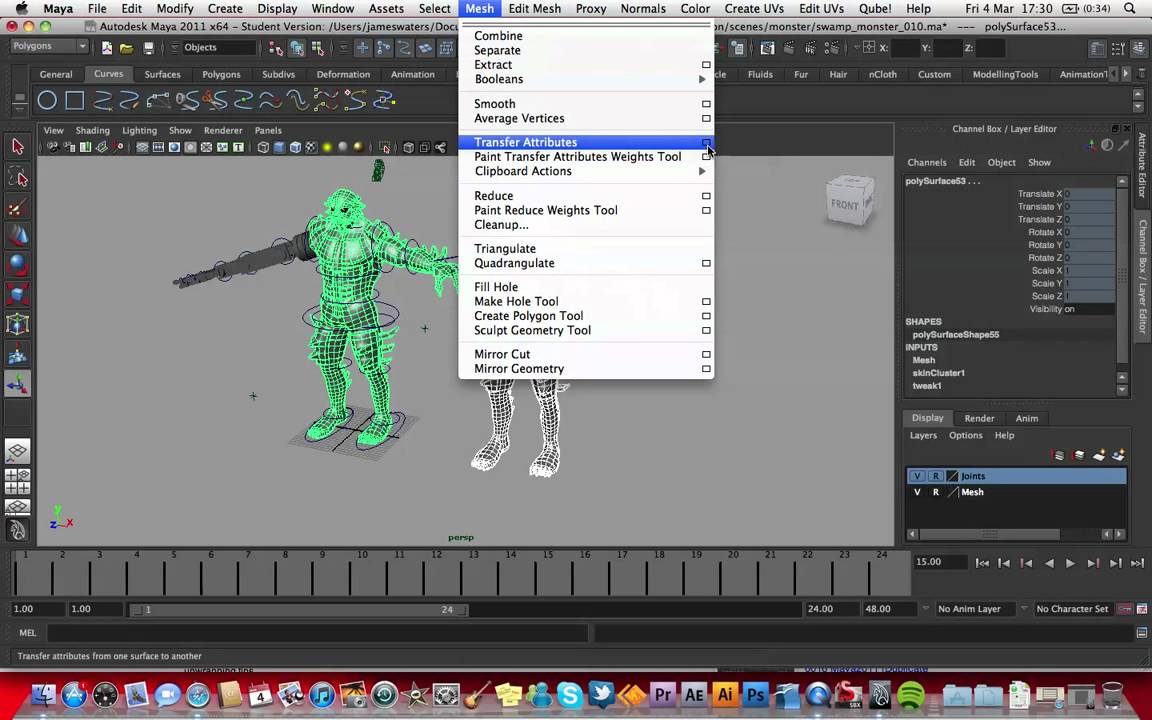Screen dimensions: 1152x720
Task: Open the Polygons menu set dropdown
Action: [x=49, y=46]
